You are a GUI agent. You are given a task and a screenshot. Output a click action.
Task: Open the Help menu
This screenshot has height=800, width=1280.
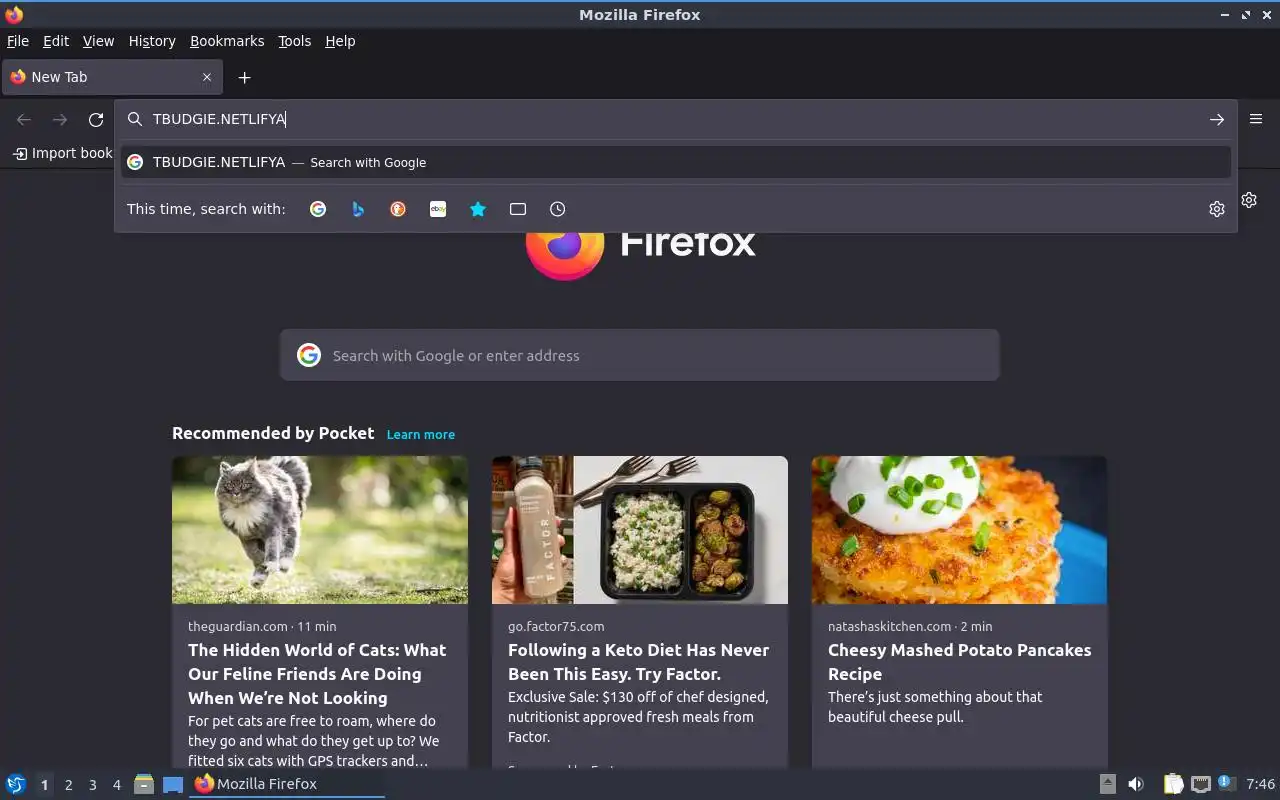[340, 41]
